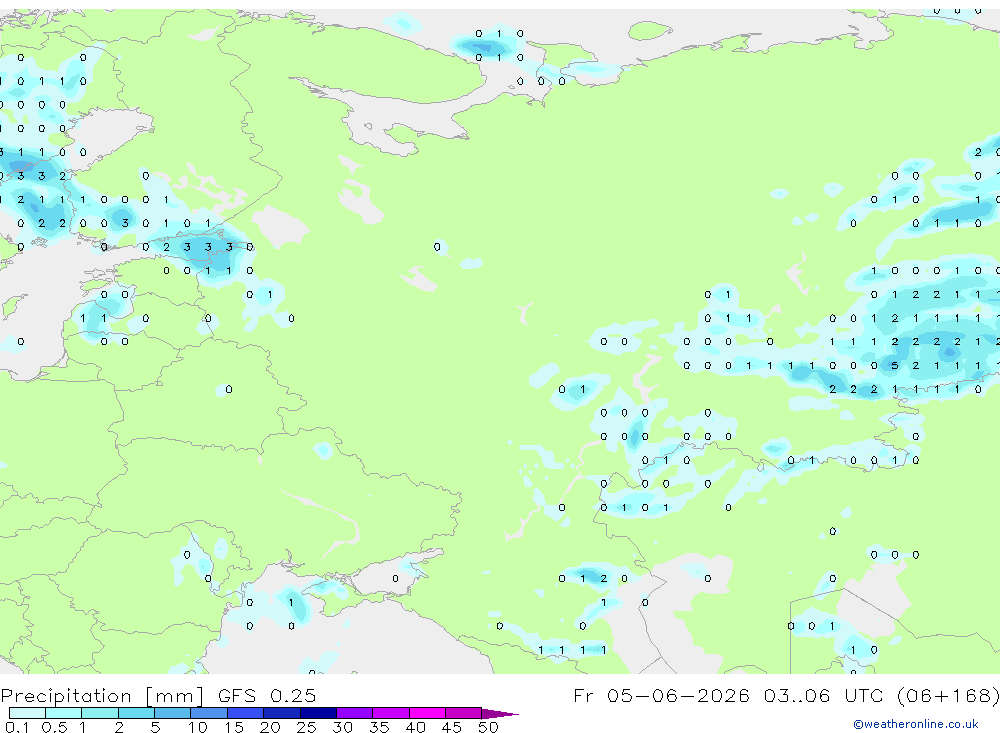
Task: Select the 35–40 mm violet swatch
Action: [x=391, y=713]
